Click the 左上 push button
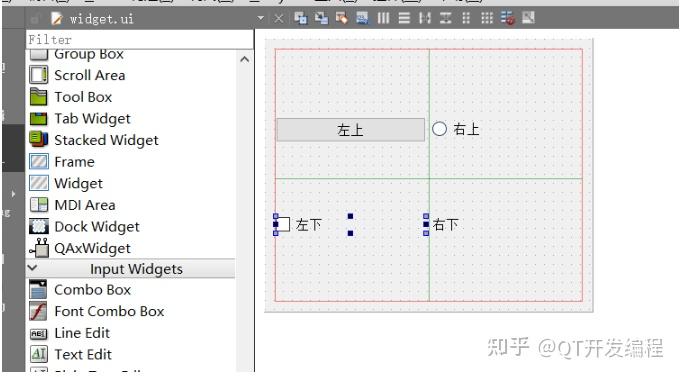Screen dimensions: 680x377 point(350,130)
